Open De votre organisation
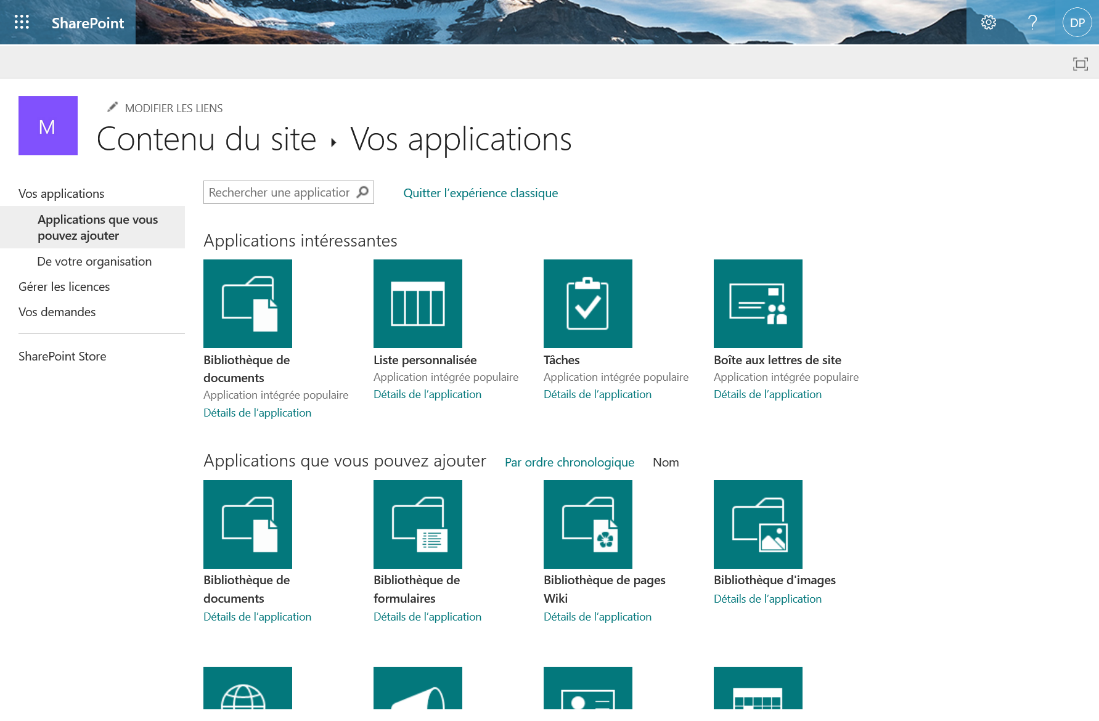The height and width of the screenshot is (721, 1099). click(x=95, y=261)
